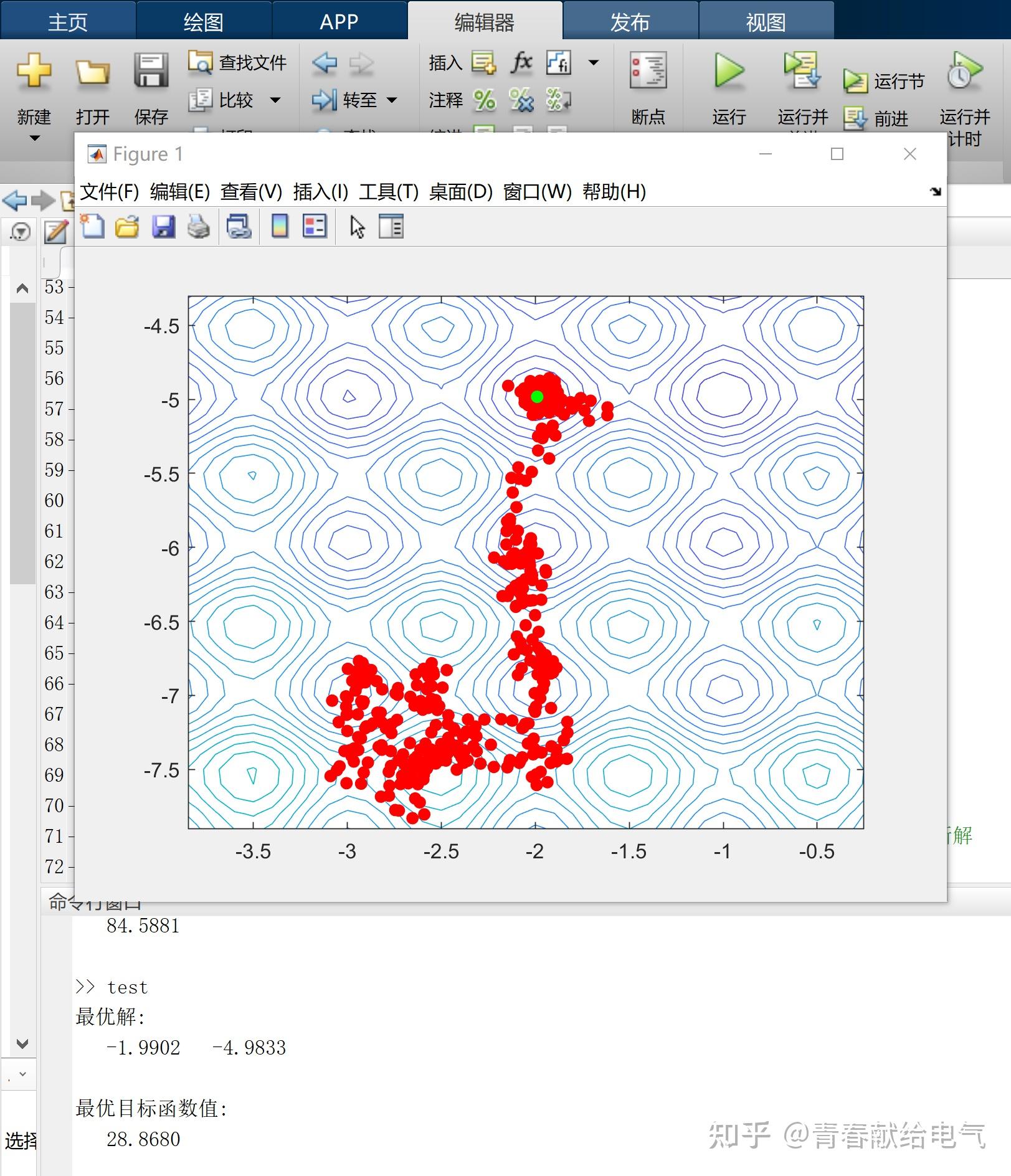Click the figure Print icon
1011x1176 pixels.
coord(199,226)
